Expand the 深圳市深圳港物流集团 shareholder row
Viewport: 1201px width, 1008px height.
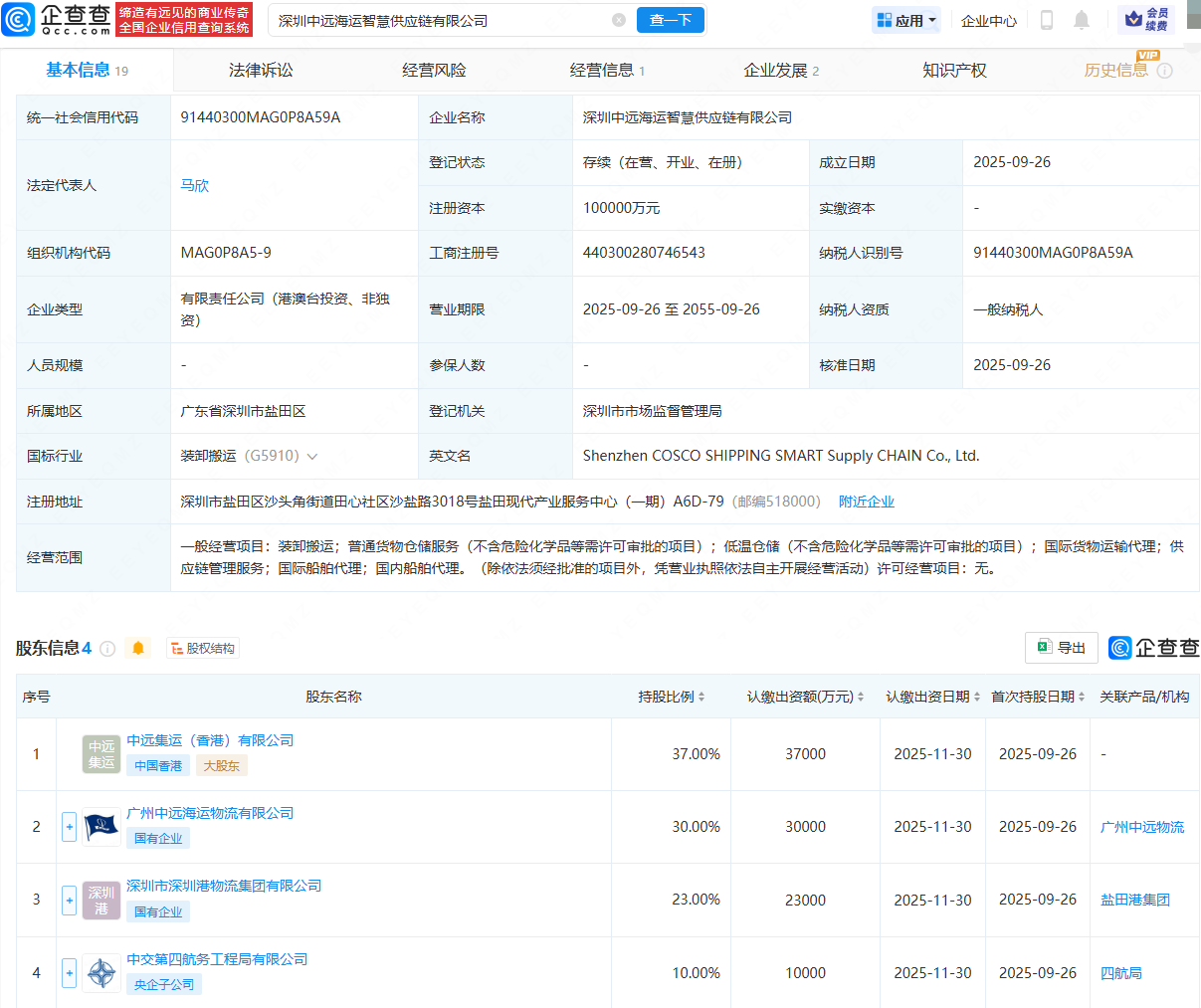click(69, 901)
